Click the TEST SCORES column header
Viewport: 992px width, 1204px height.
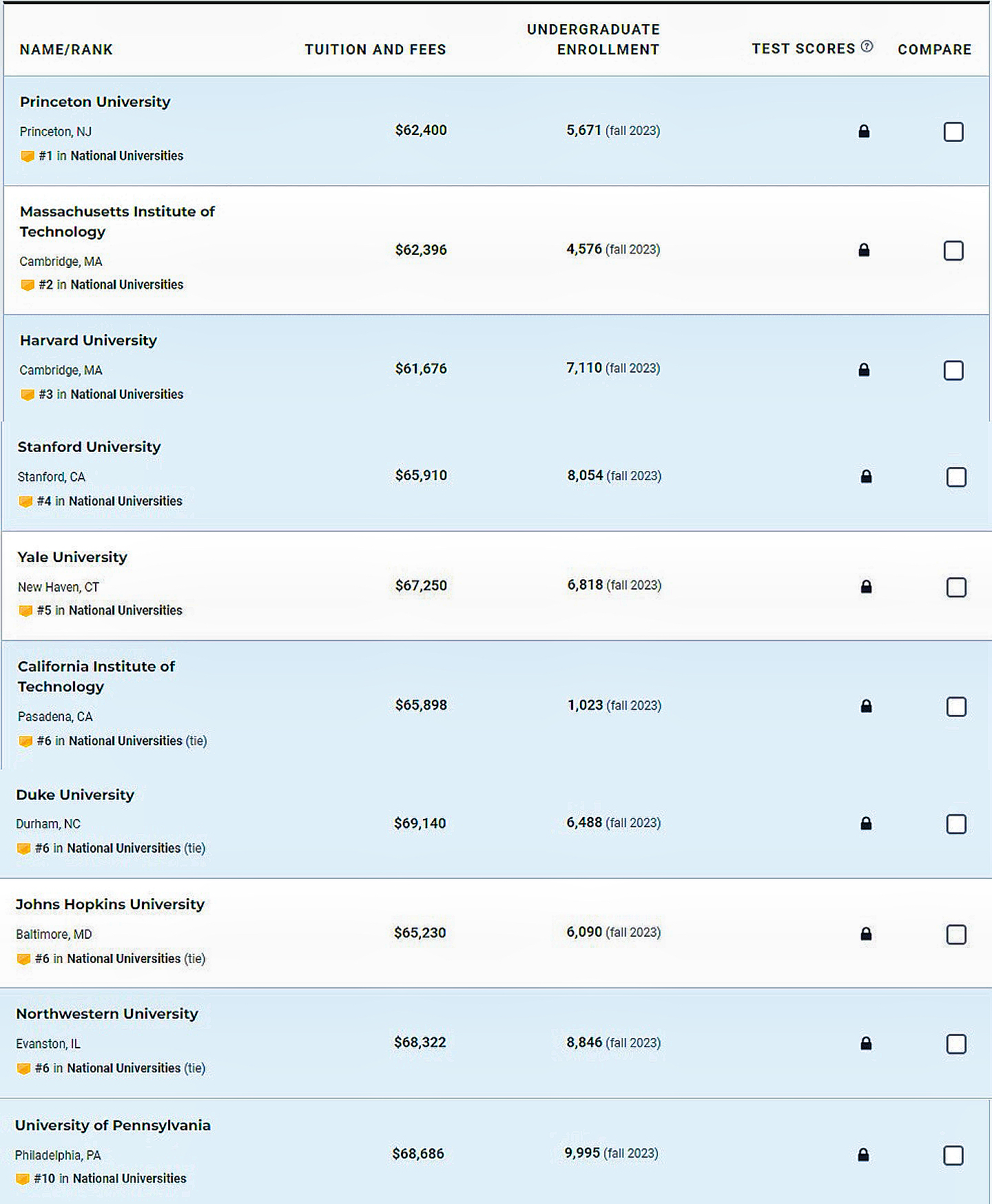coord(803,49)
